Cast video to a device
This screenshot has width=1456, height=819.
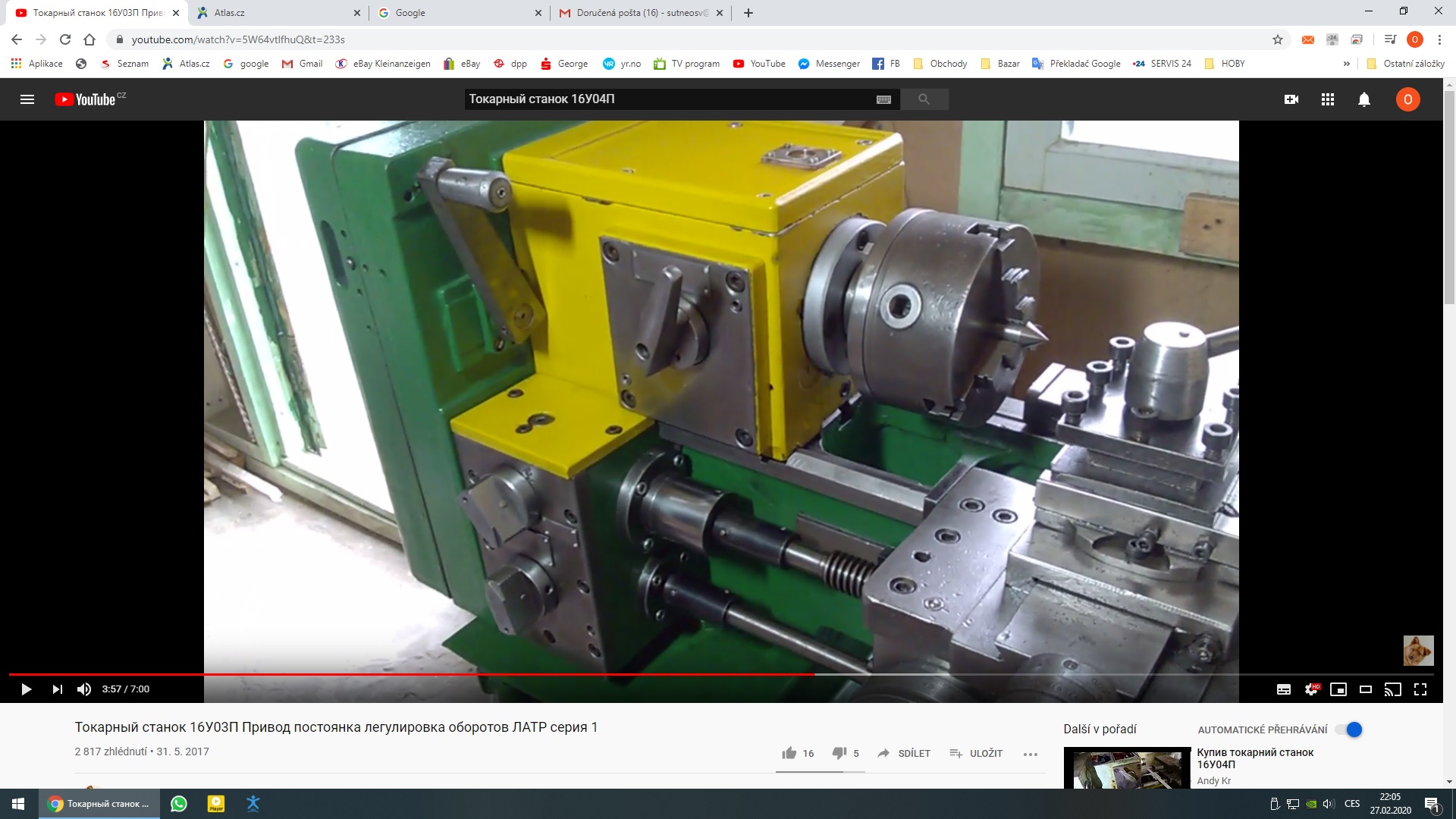tap(1393, 689)
